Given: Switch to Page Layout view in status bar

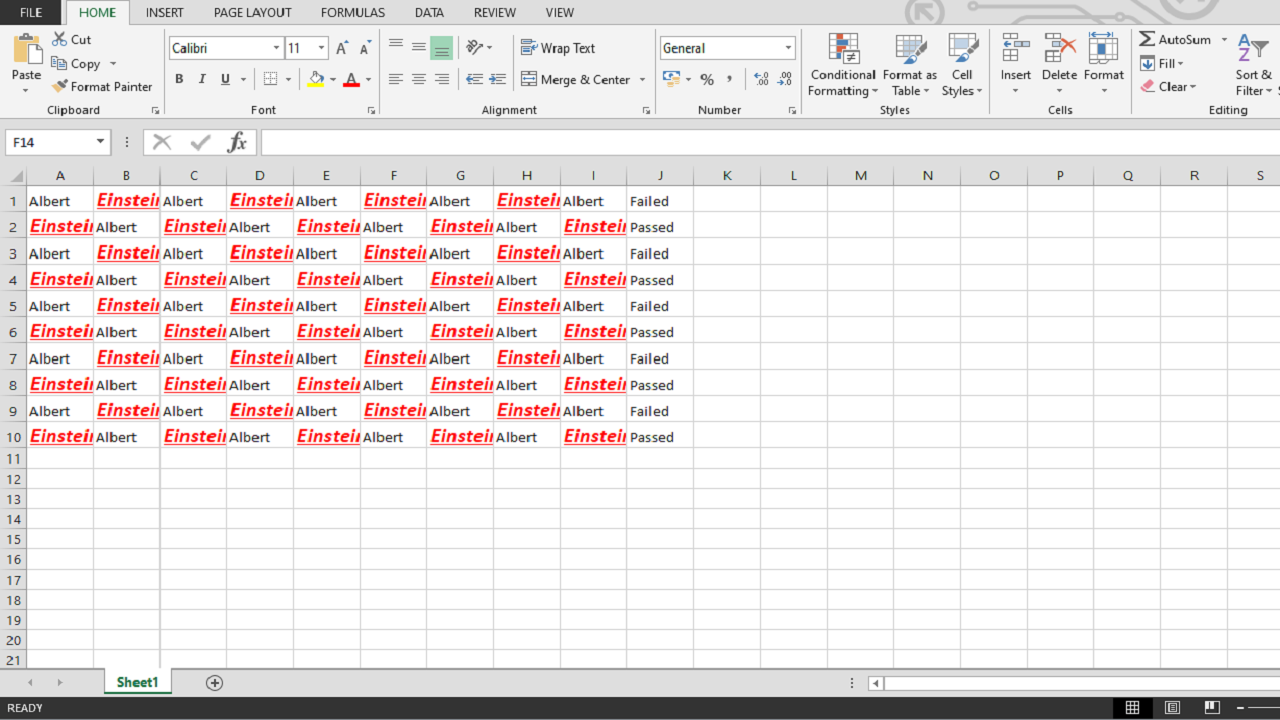Looking at the screenshot, I should coord(1172,708).
